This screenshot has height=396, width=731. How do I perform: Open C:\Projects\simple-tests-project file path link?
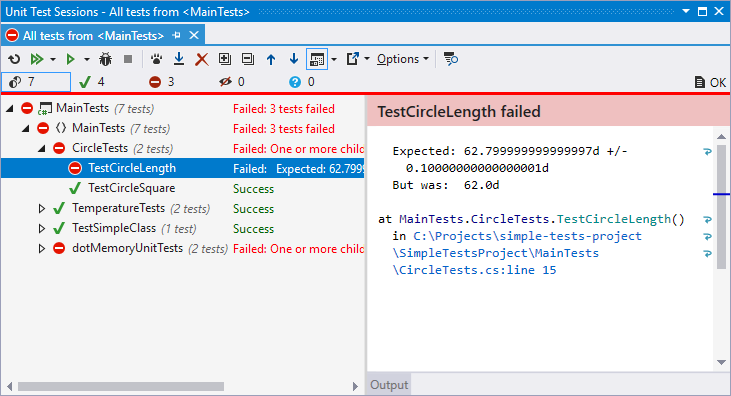pos(527,236)
